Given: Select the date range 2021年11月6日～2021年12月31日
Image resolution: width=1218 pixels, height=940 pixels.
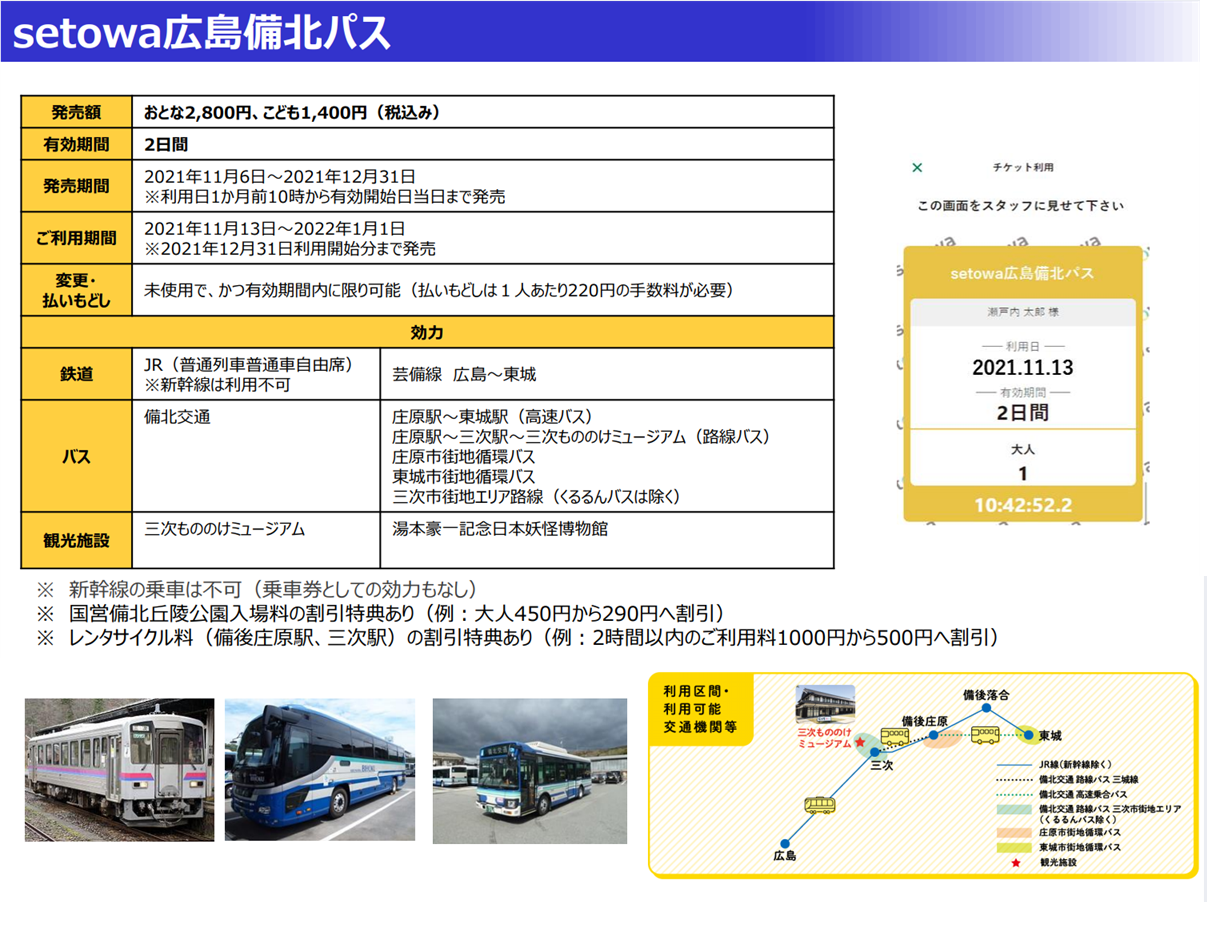Looking at the screenshot, I should tap(280, 176).
